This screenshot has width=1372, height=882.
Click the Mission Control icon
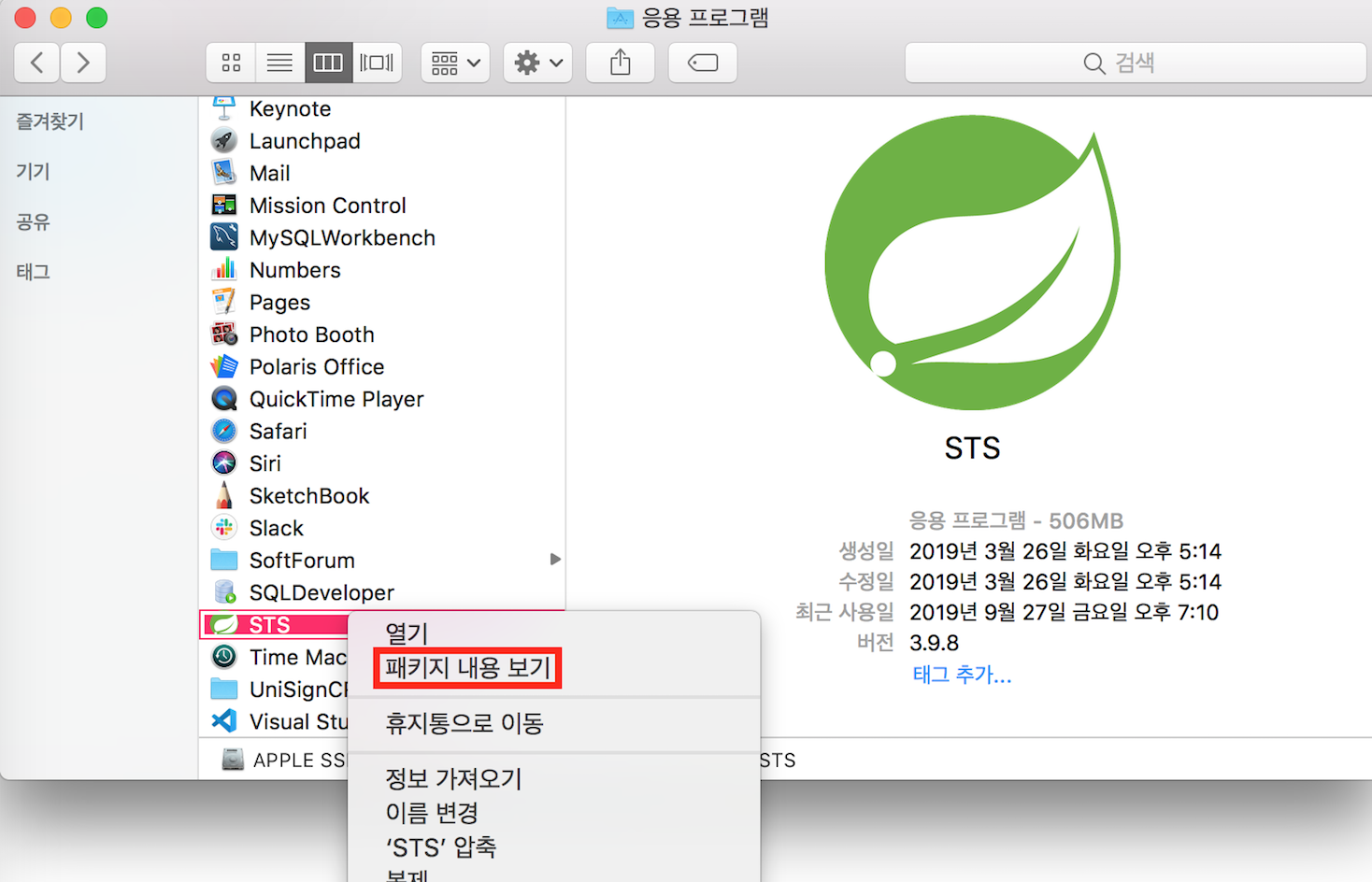(x=224, y=206)
